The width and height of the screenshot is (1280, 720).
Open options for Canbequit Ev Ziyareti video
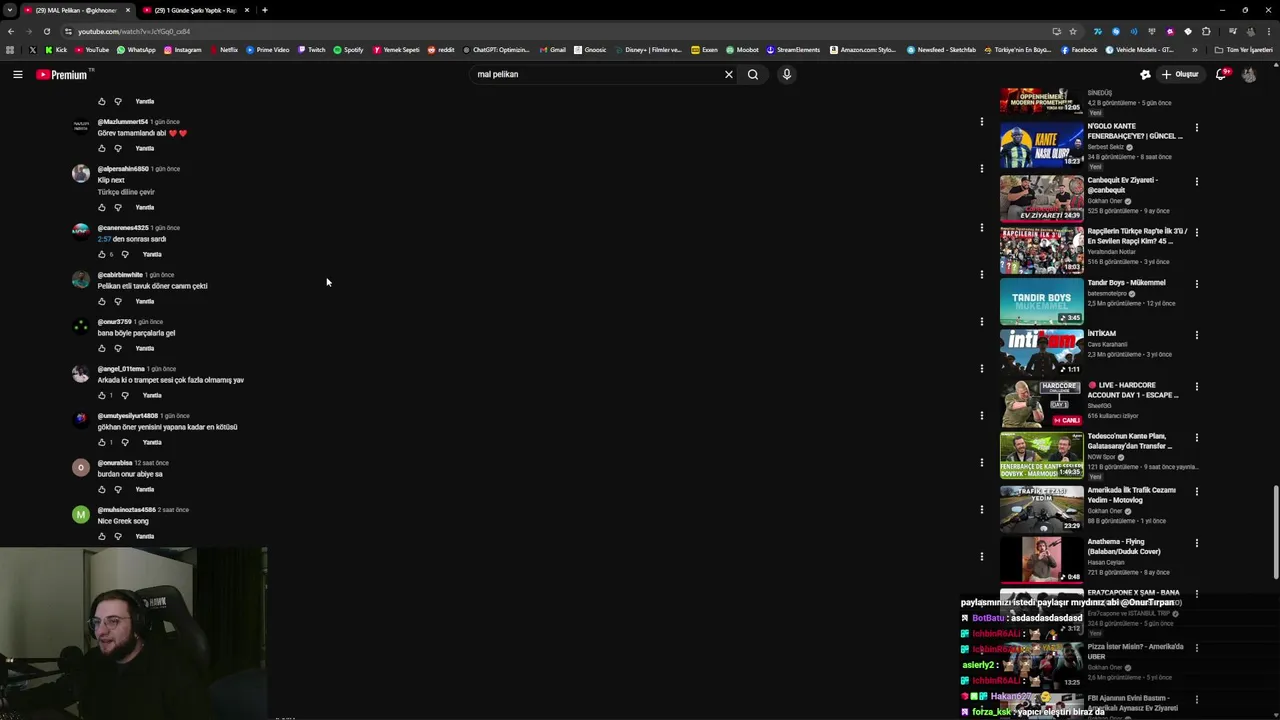[x=1196, y=182]
